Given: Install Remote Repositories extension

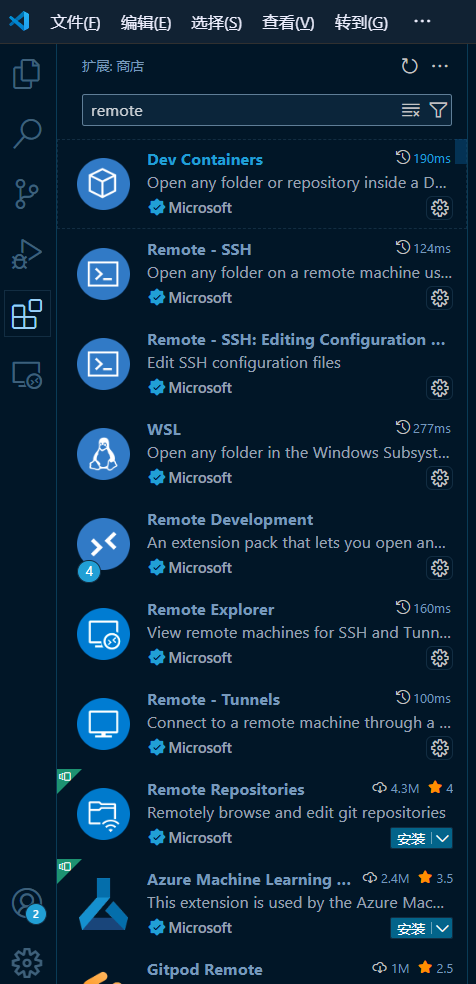Looking at the screenshot, I should (x=412, y=838).
